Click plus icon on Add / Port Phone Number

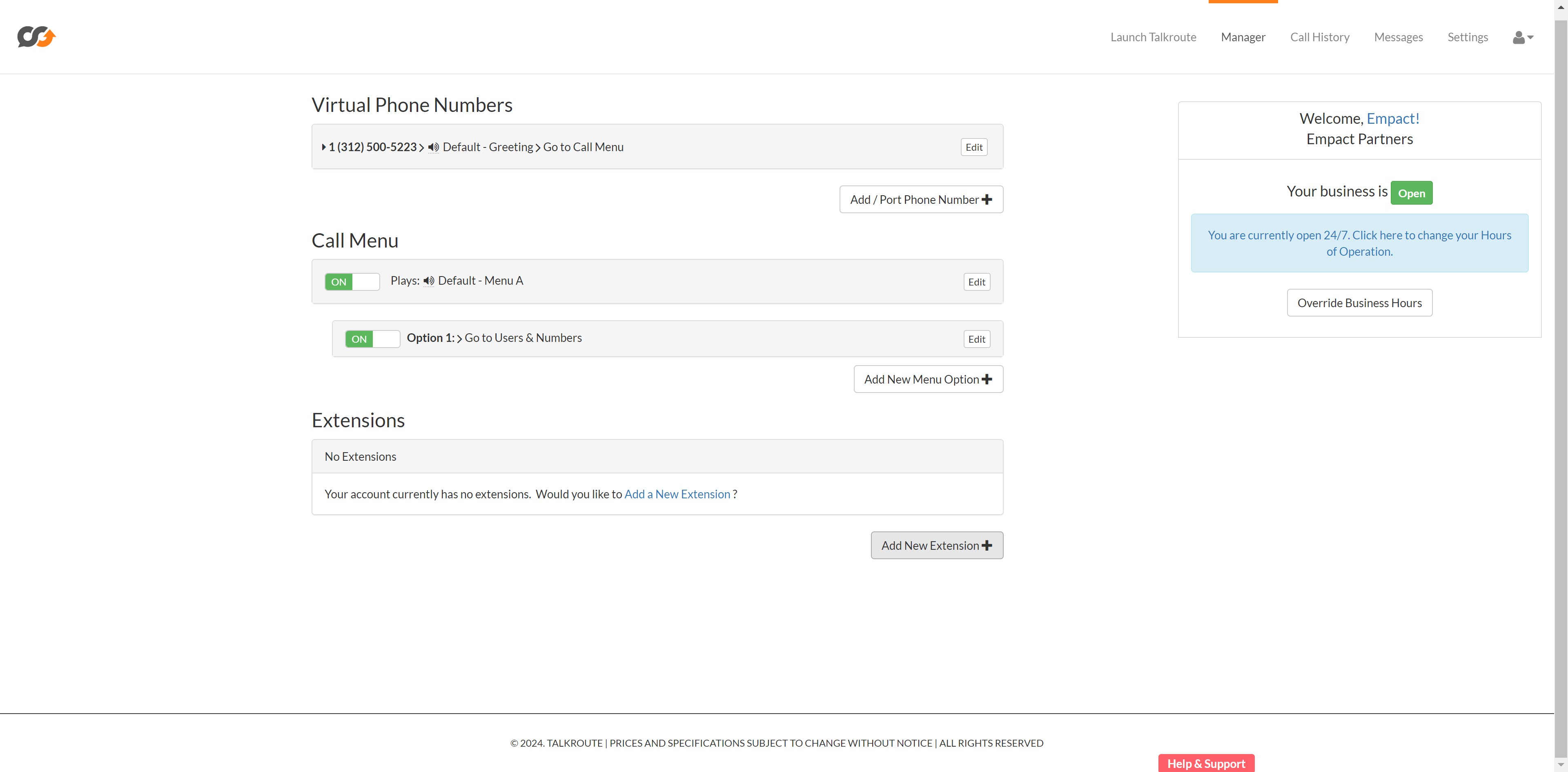987,200
